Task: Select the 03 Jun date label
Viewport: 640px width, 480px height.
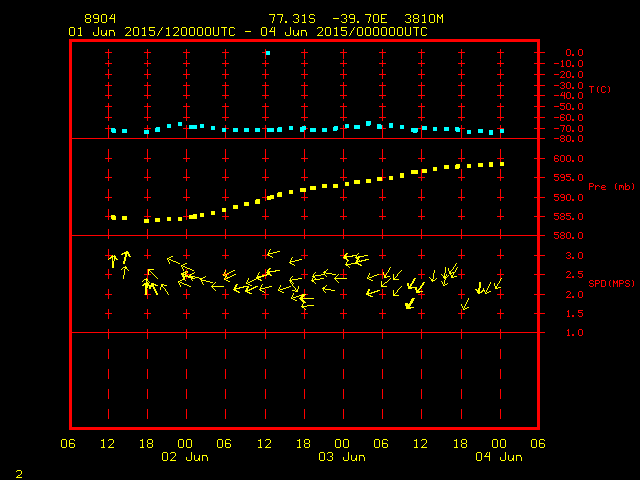Action: click(x=341, y=457)
